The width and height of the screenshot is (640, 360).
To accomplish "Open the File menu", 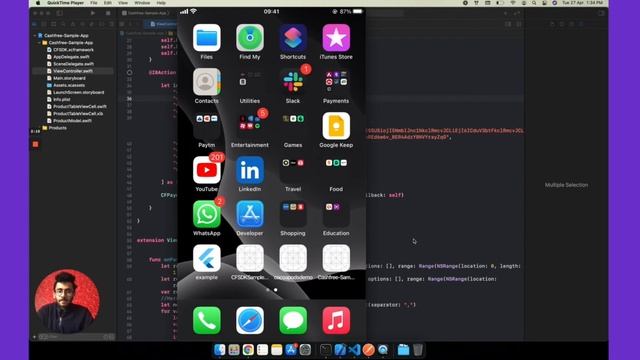I will (x=94, y=3).
